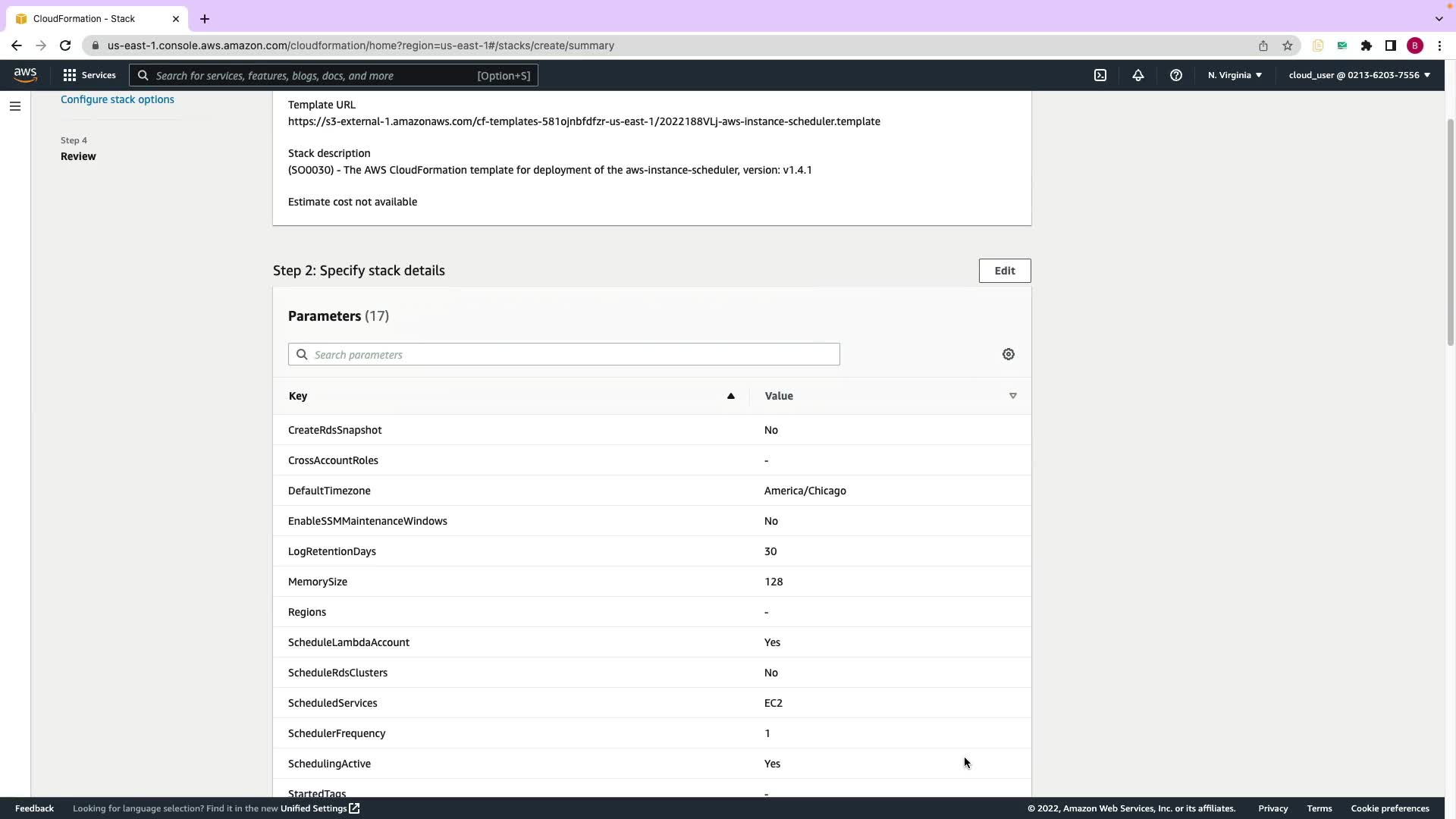Image resolution: width=1456 pixels, height=819 pixels.
Task: Reload the page with refresh icon
Action: click(65, 45)
